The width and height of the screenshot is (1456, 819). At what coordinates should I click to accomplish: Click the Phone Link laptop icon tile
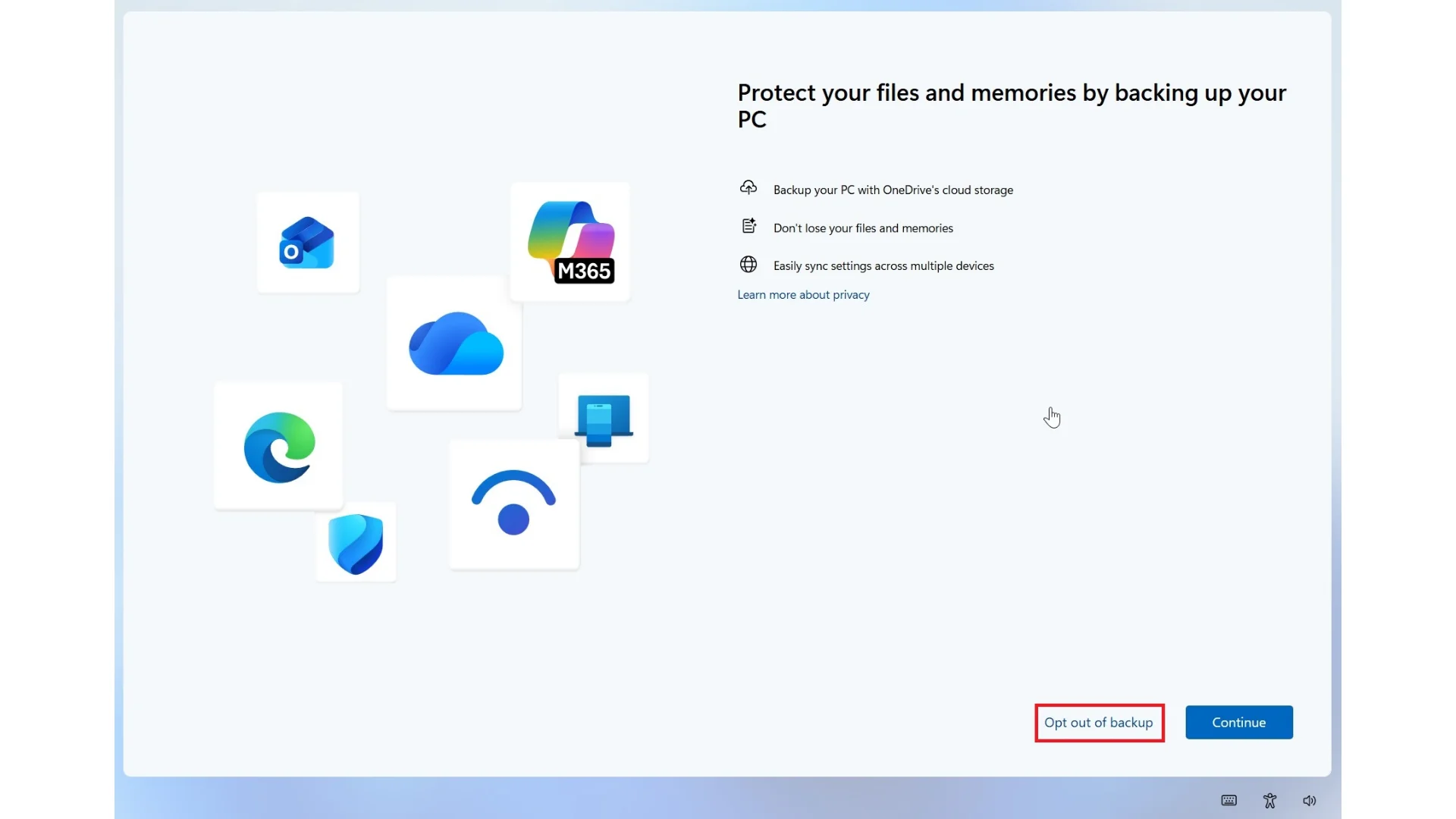(604, 419)
